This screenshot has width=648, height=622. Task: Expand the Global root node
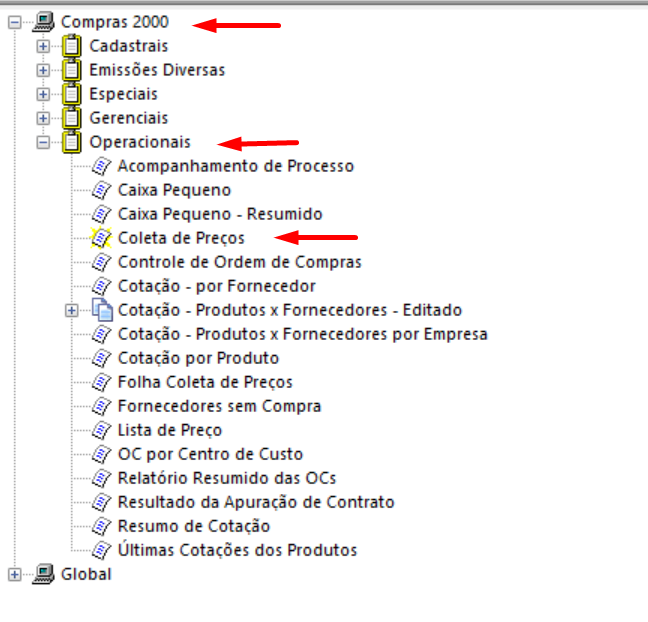coord(15,574)
